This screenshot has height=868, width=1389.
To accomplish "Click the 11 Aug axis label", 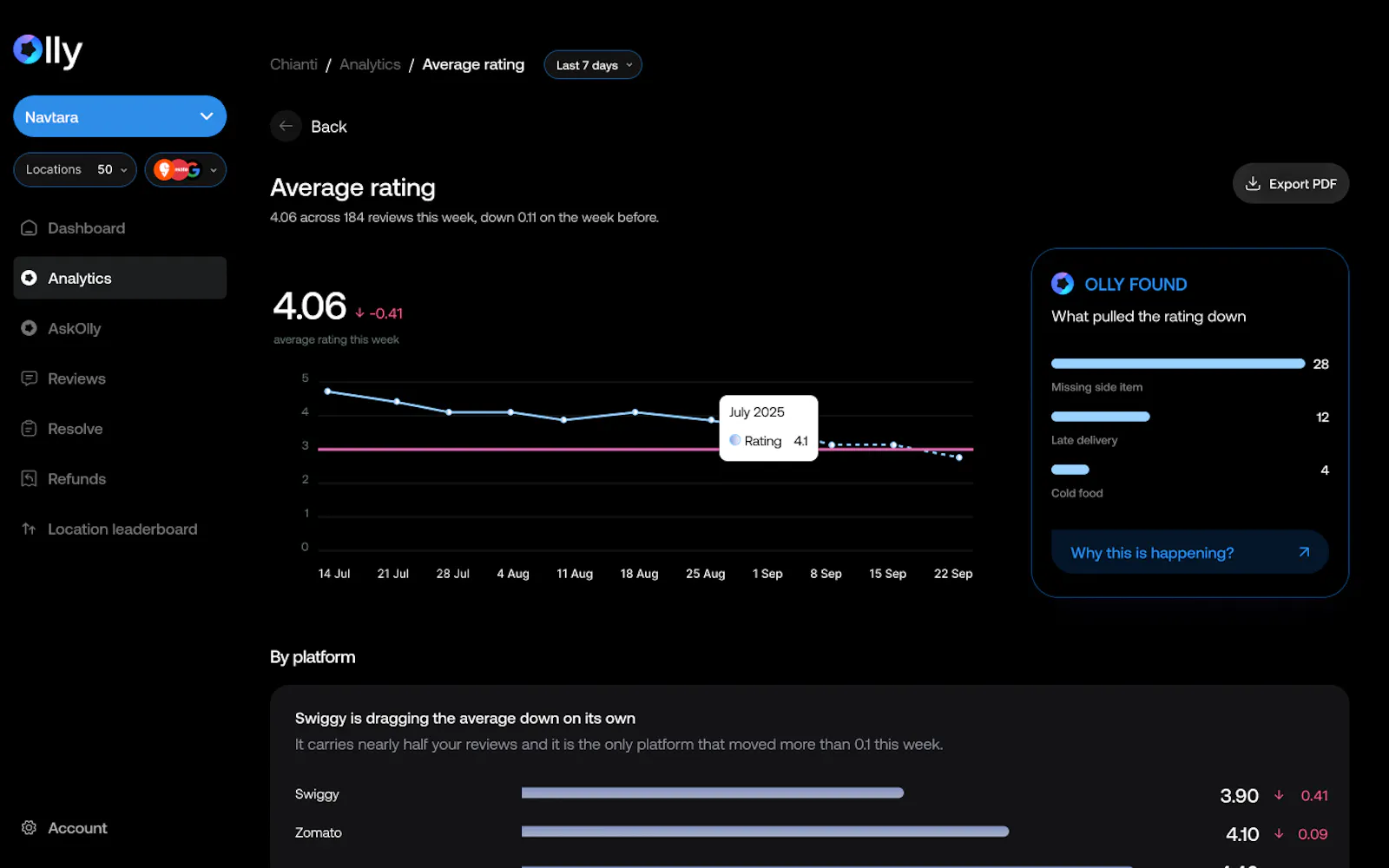I will [x=575, y=574].
